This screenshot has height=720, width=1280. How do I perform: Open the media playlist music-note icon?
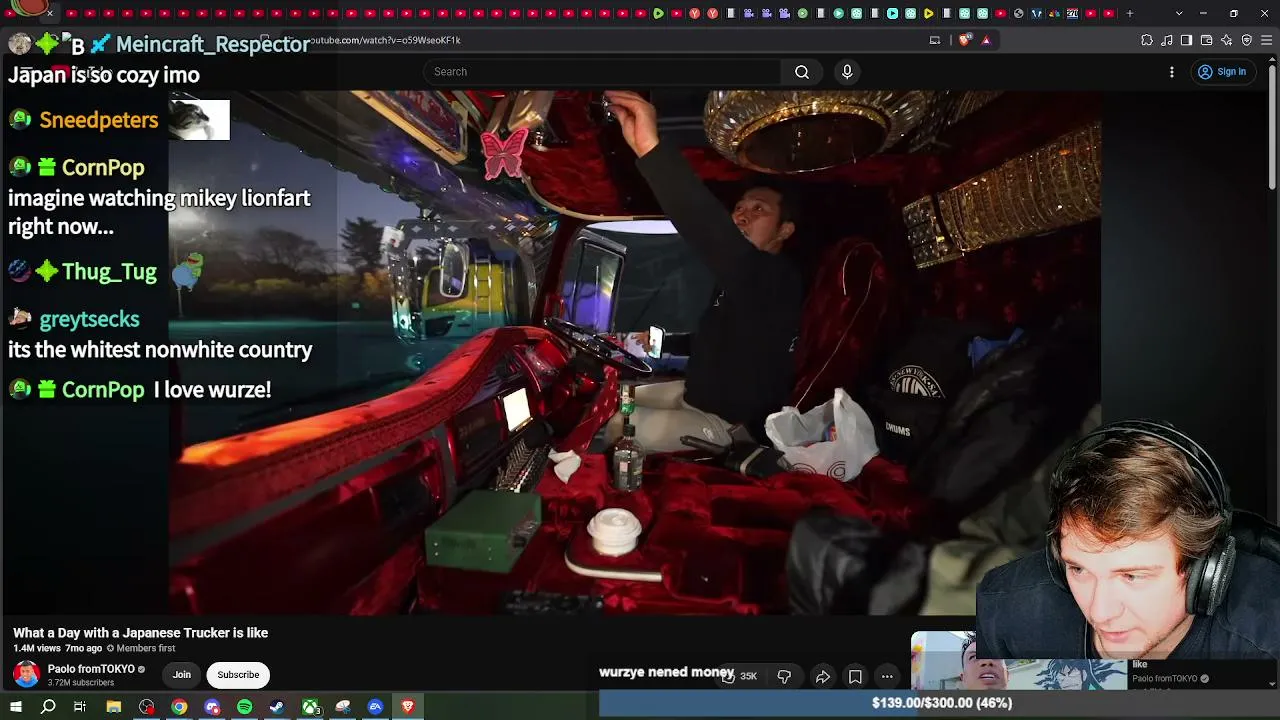pos(1167,40)
